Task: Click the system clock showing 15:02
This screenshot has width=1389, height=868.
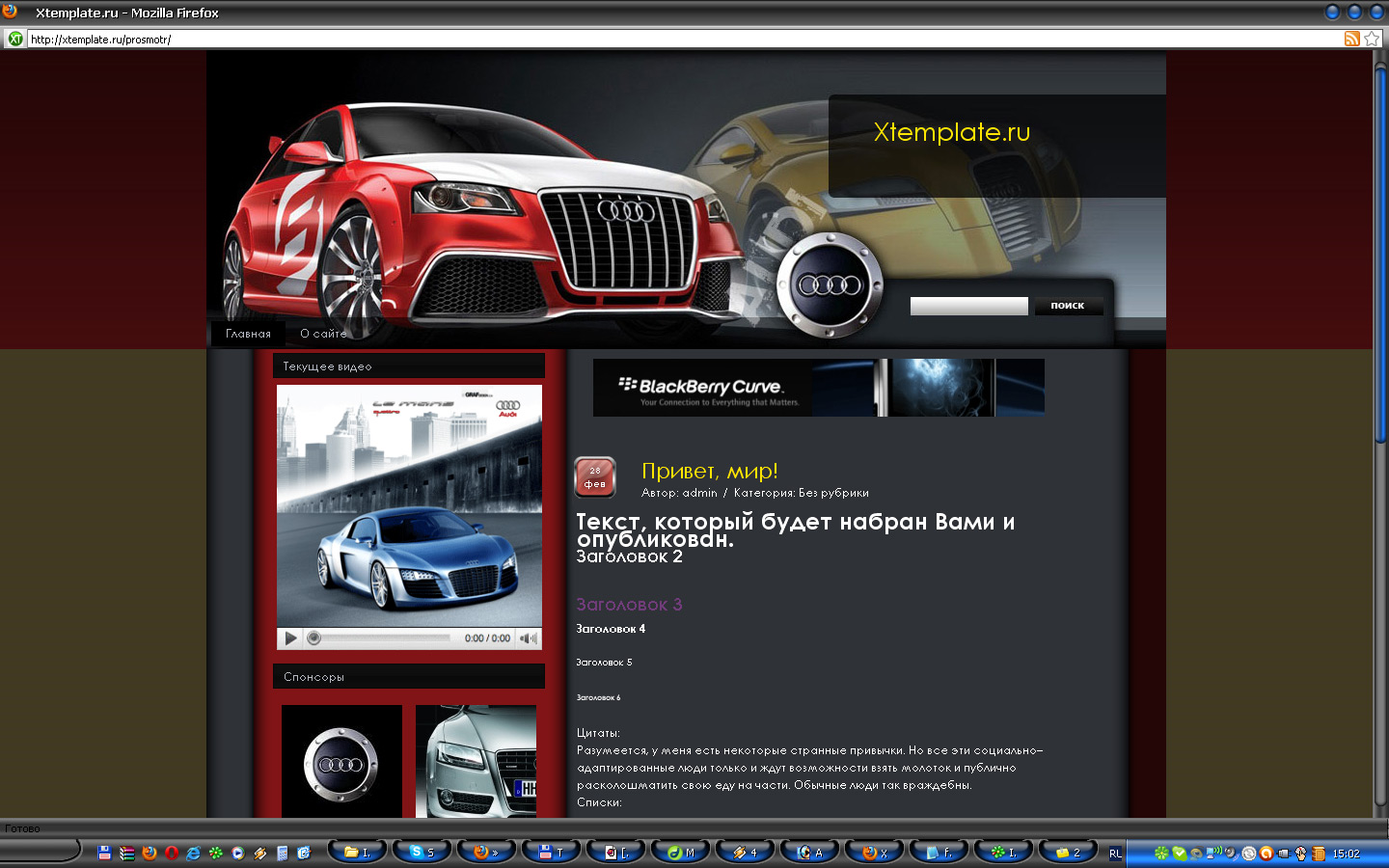Action: pyautogui.click(x=1346, y=854)
